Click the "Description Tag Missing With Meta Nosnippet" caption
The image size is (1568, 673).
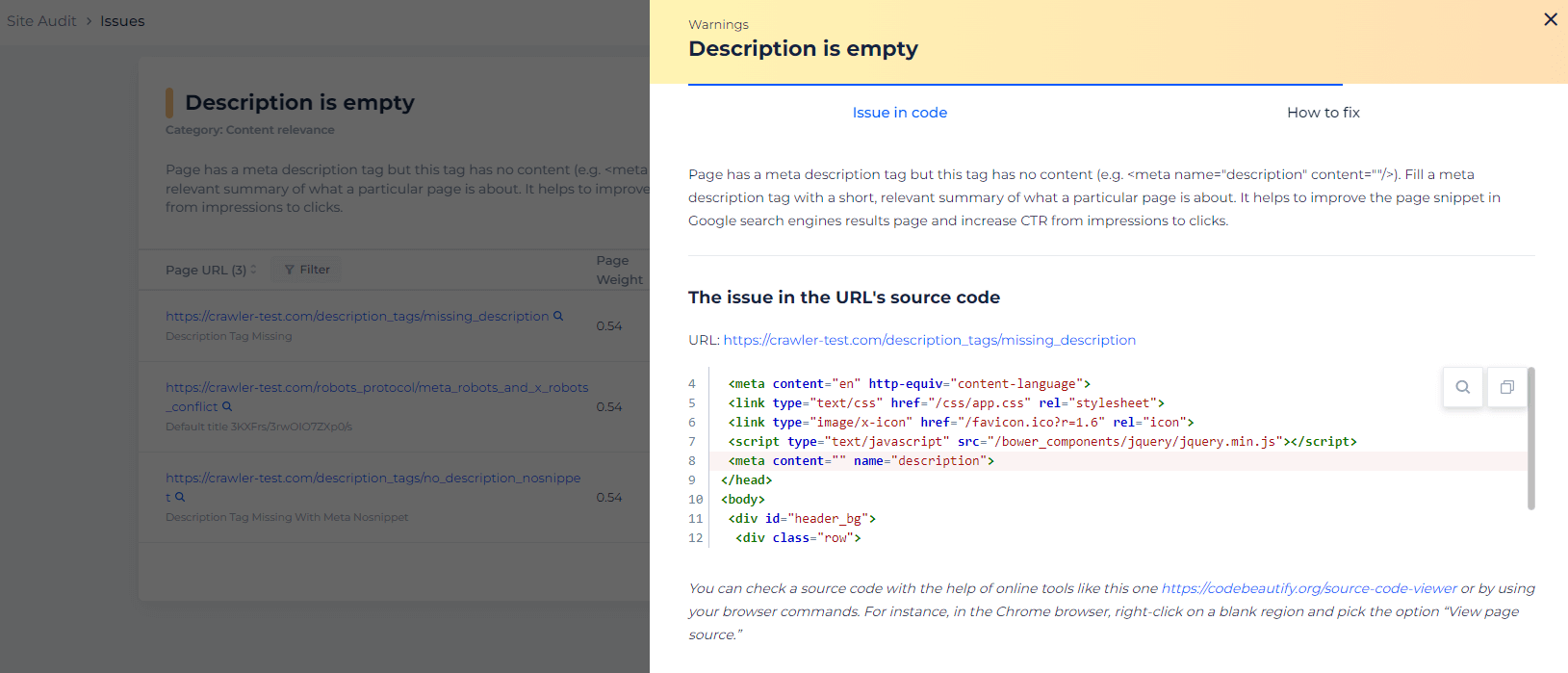287,517
